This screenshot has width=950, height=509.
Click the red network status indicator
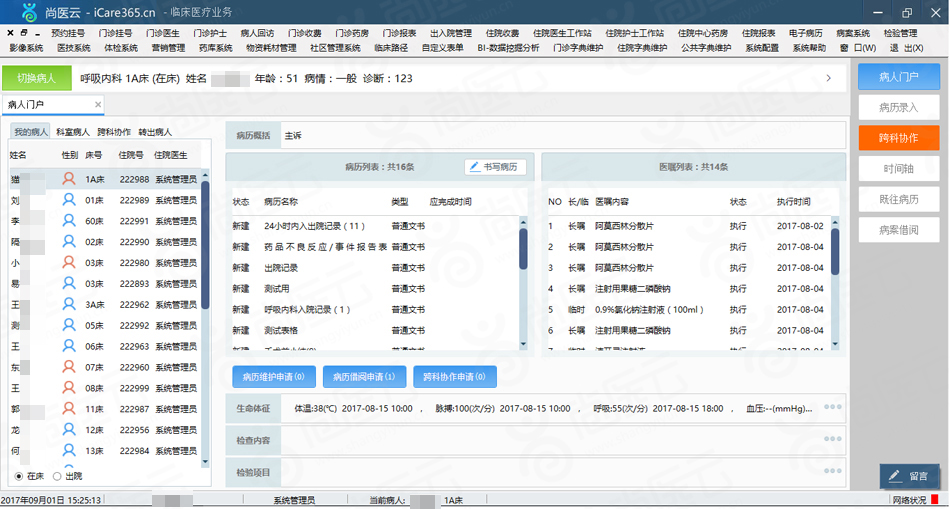pyautogui.click(x=935, y=500)
